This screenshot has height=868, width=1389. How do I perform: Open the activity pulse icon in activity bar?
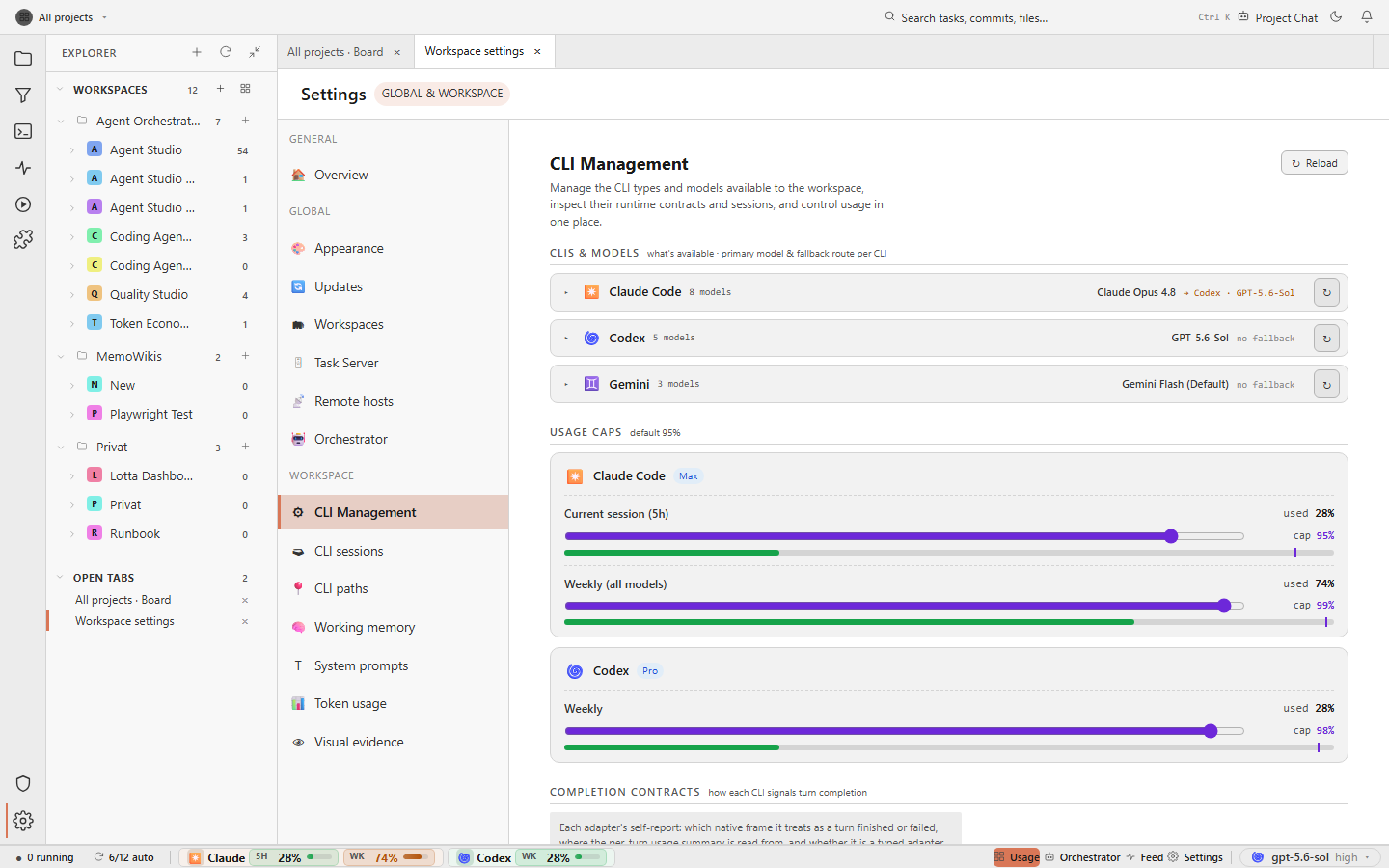[23, 168]
